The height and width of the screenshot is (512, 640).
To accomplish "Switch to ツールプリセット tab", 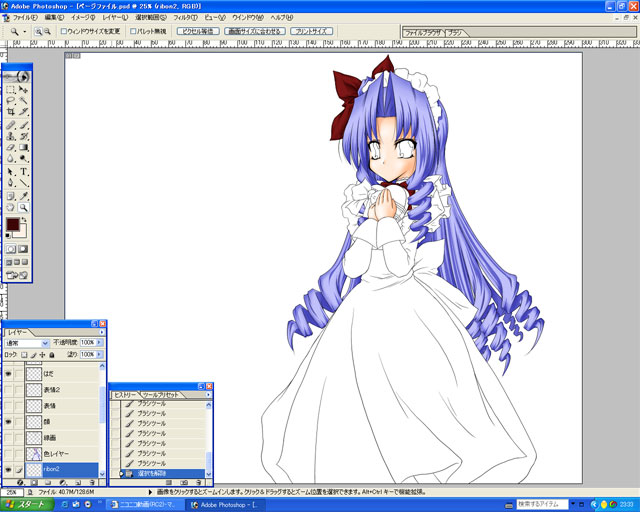I will coord(160,395).
